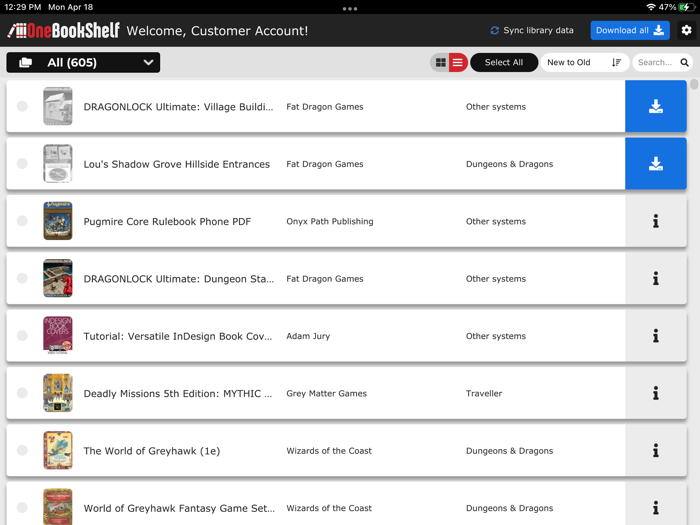The width and height of the screenshot is (700, 525).
Task: Click the sort order icon
Action: 617,62
